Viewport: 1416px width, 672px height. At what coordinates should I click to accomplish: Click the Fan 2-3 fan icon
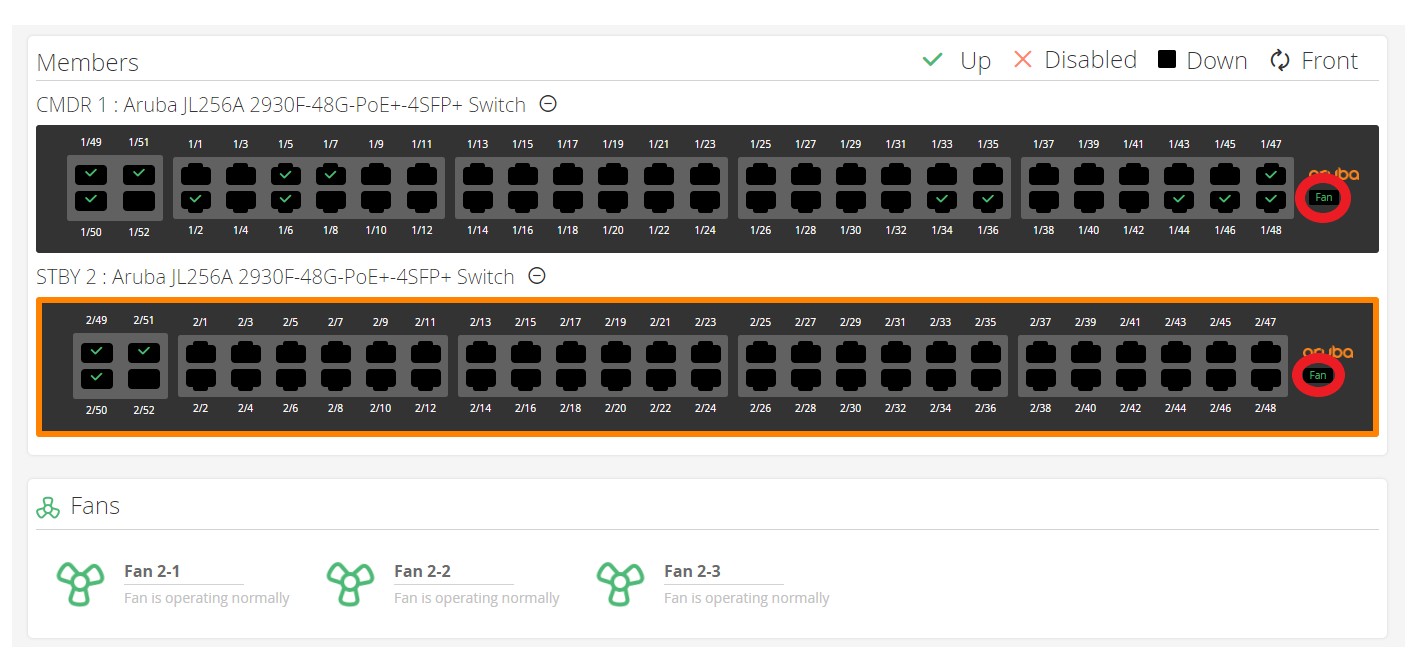pos(619,584)
